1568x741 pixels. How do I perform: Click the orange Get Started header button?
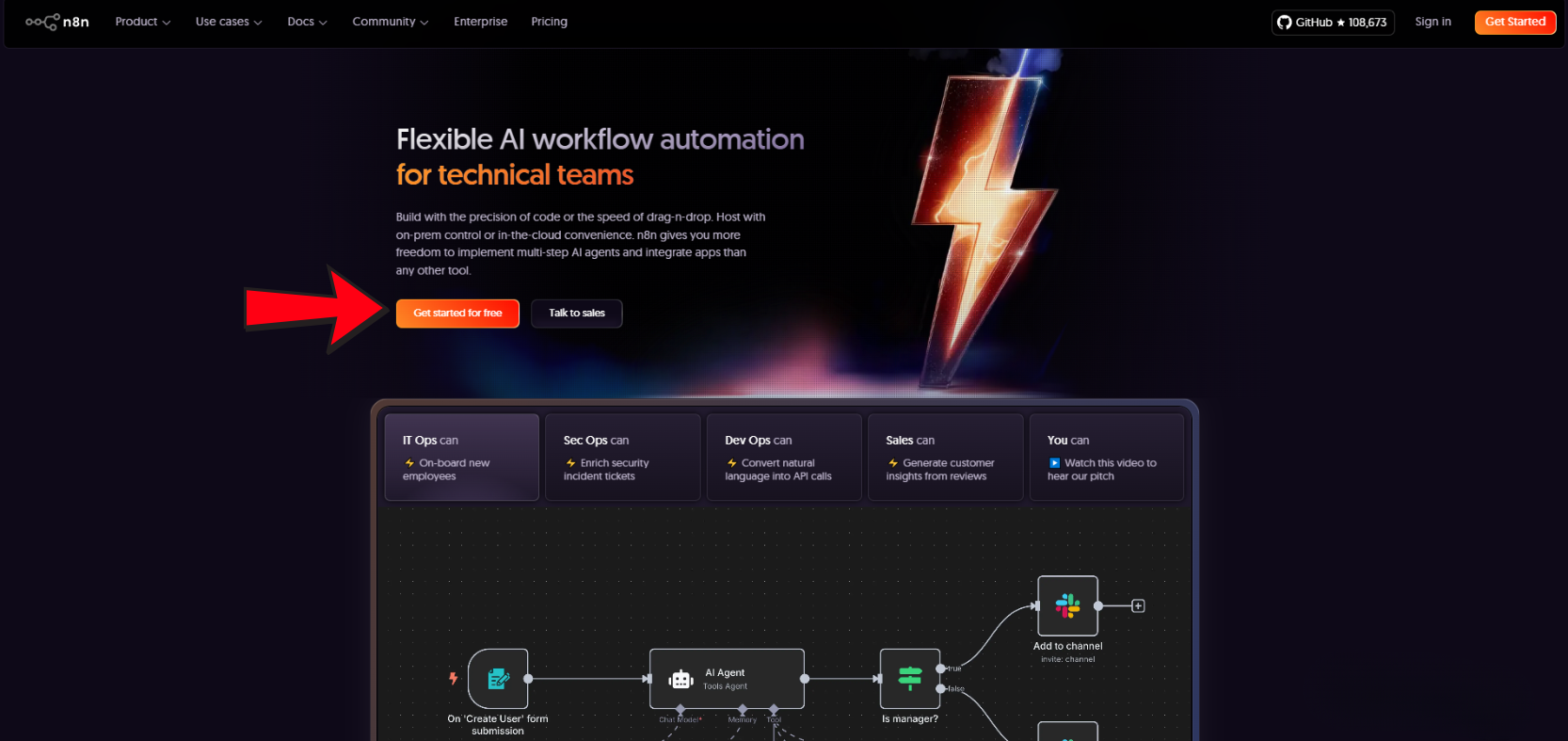tap(1515, 22)
